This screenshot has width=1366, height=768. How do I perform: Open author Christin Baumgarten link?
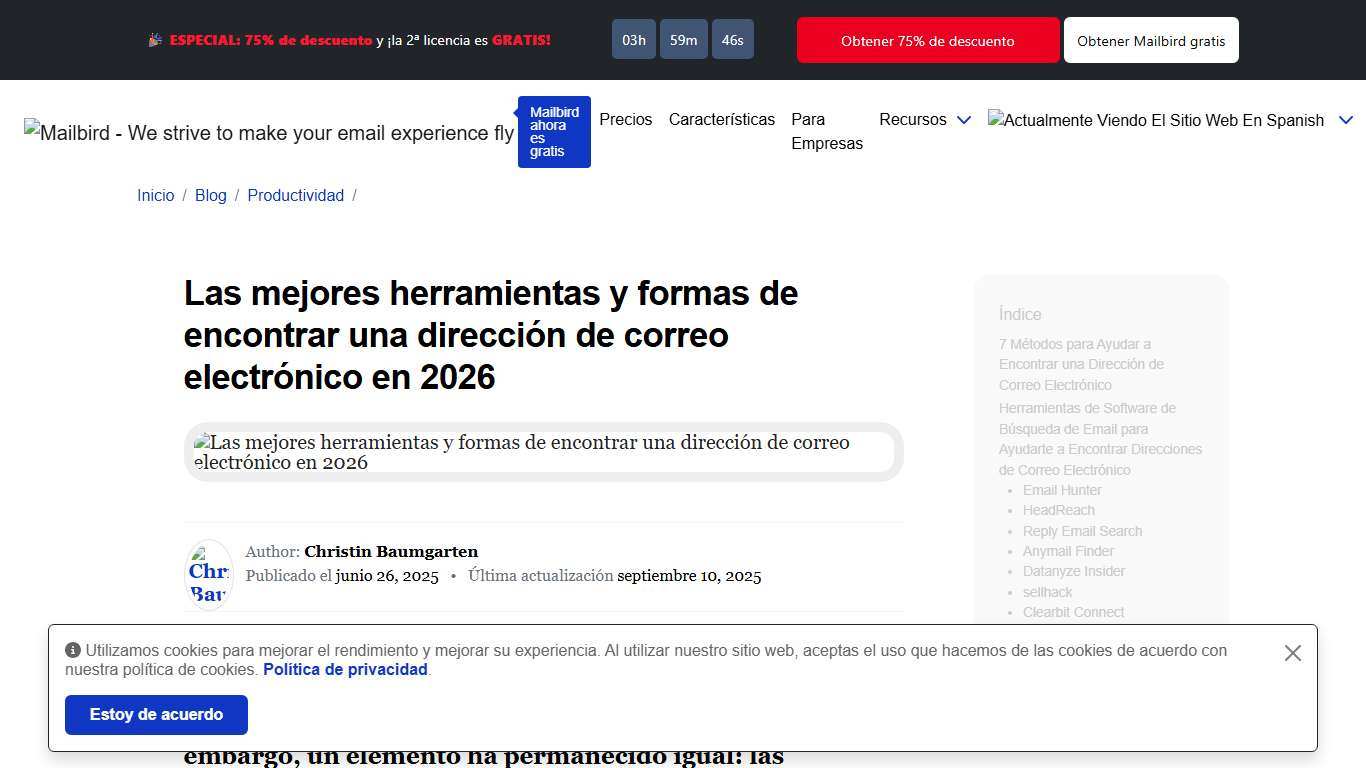(x=391, y=551)
